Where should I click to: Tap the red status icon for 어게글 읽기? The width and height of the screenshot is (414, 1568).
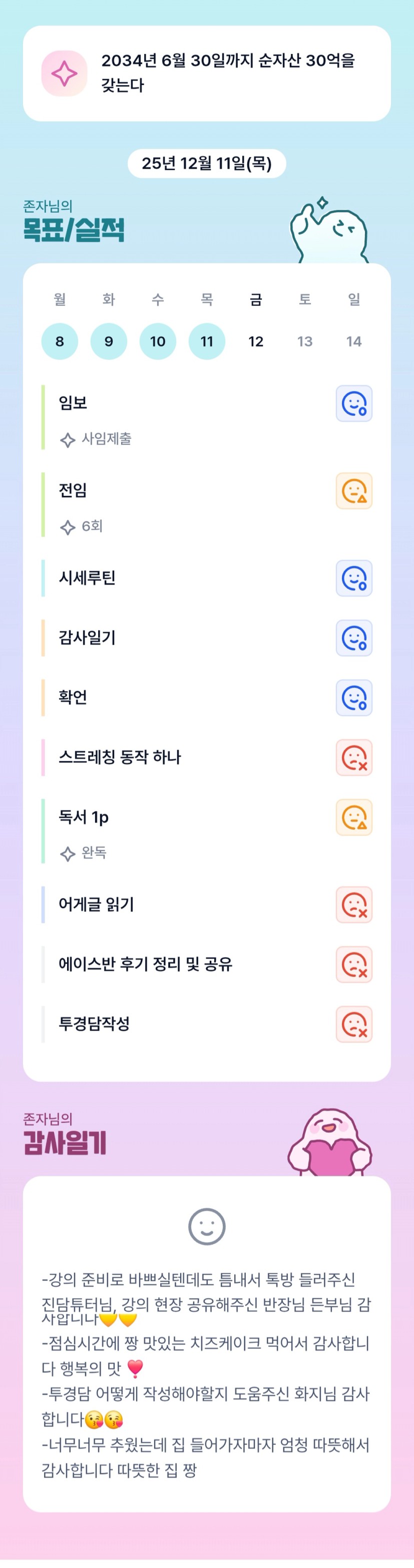click(x=354, y=905)
